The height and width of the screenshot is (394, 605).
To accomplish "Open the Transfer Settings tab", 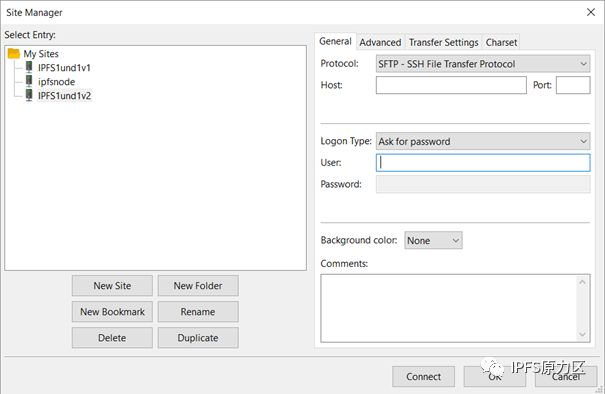I will [x=443, y=42].
